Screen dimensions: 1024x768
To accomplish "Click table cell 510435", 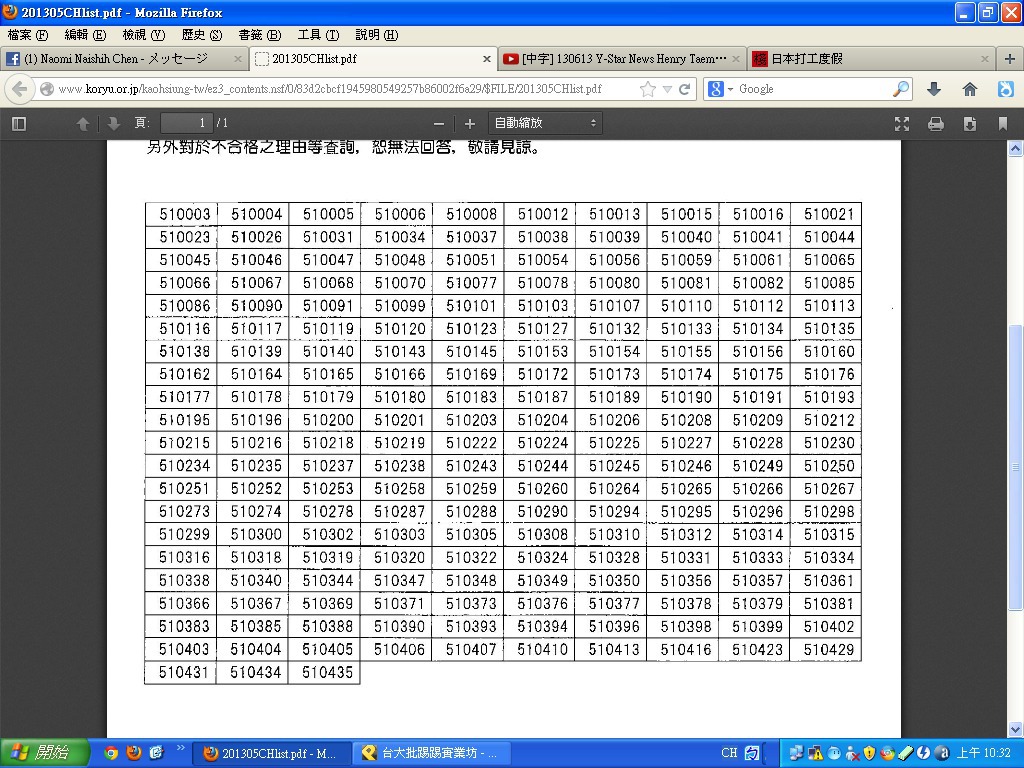I will point(325,673).
